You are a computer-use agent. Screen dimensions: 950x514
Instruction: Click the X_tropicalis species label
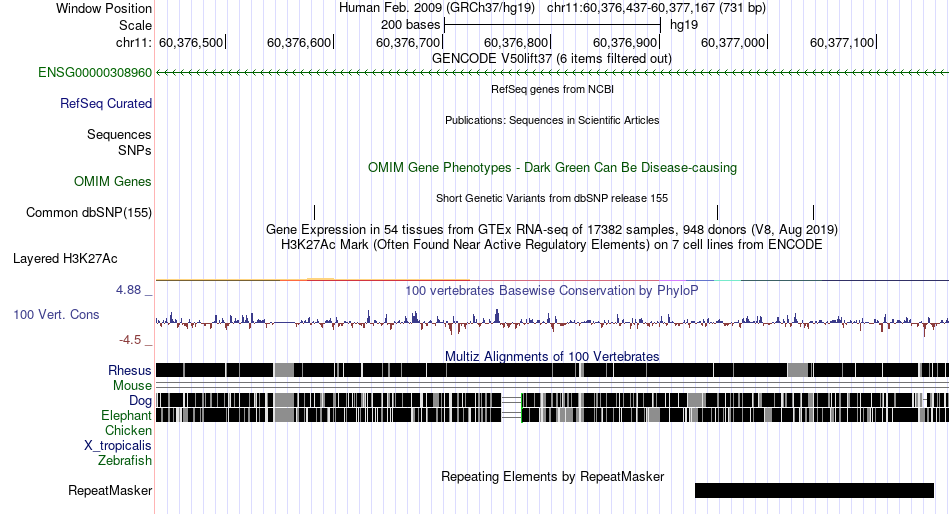click(118, 446)
